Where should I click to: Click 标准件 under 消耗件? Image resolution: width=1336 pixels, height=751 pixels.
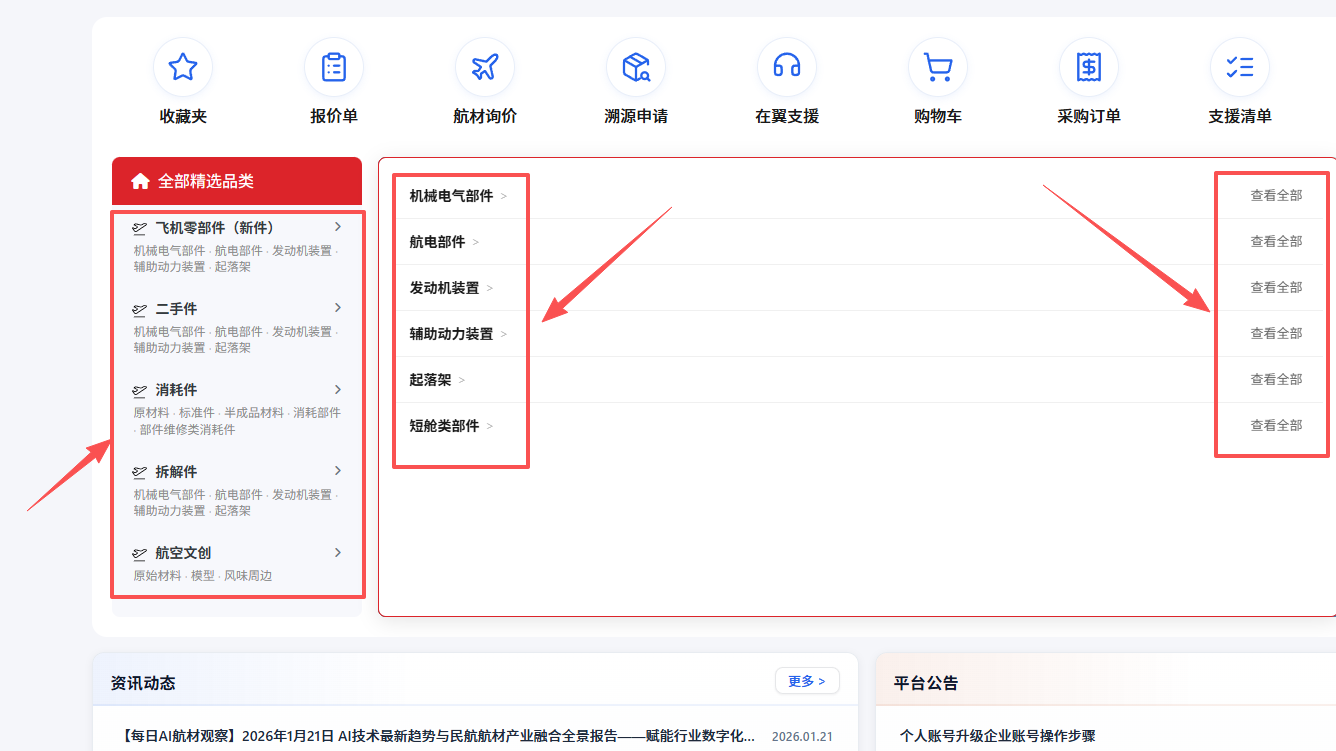pyautogui.click(x=197, y=413)
